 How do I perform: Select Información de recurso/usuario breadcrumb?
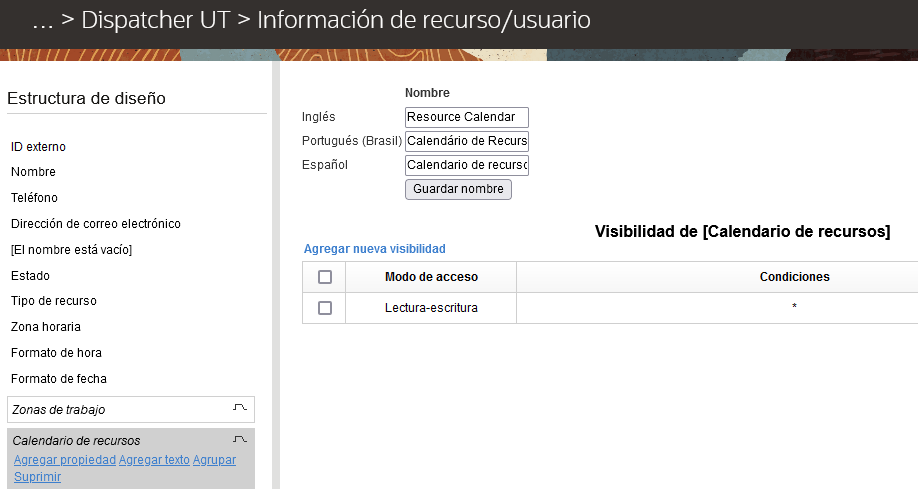click(424, 20)
